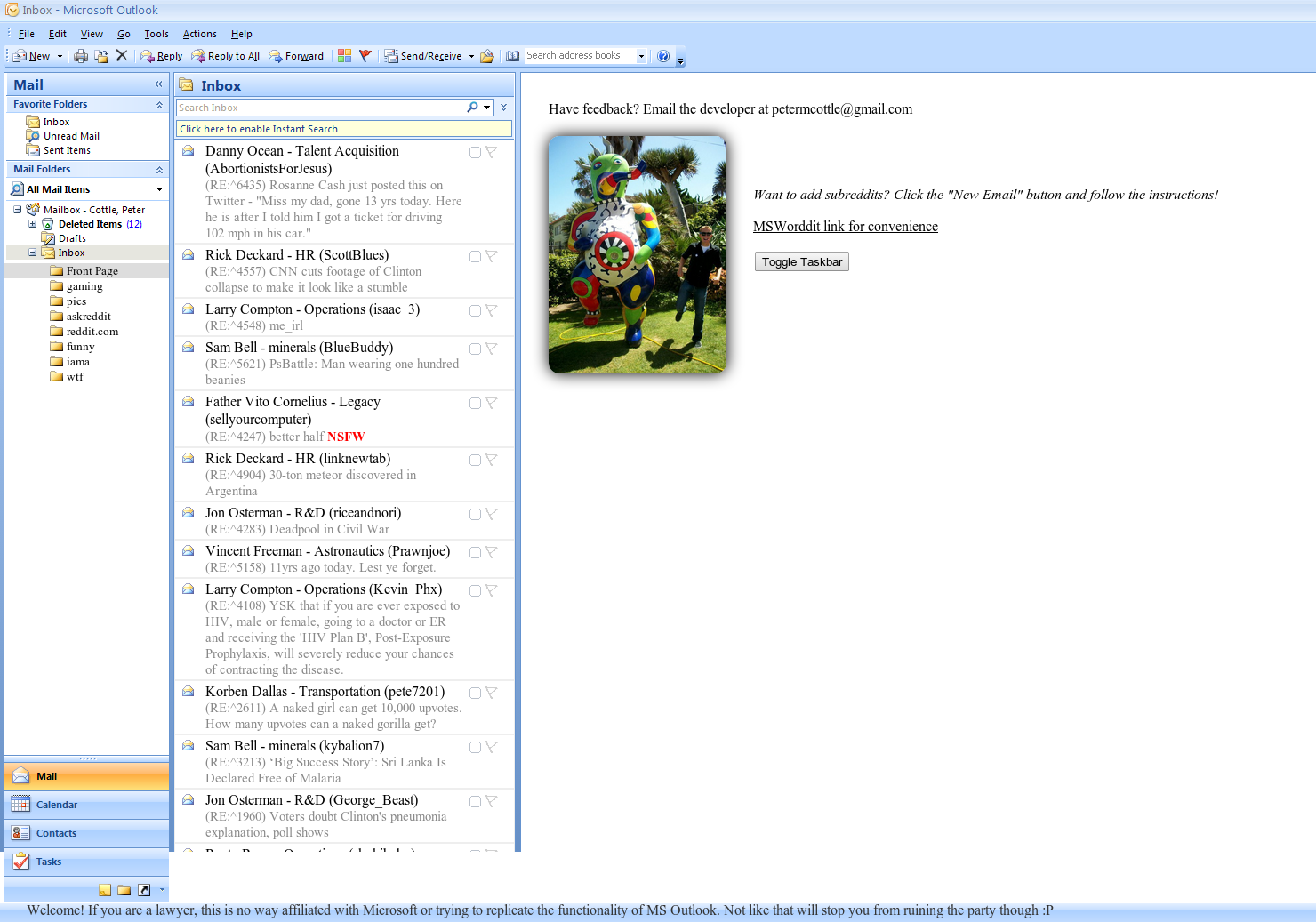
Task: Click the Send/Receive toolbar button
Action: (423, 56)
